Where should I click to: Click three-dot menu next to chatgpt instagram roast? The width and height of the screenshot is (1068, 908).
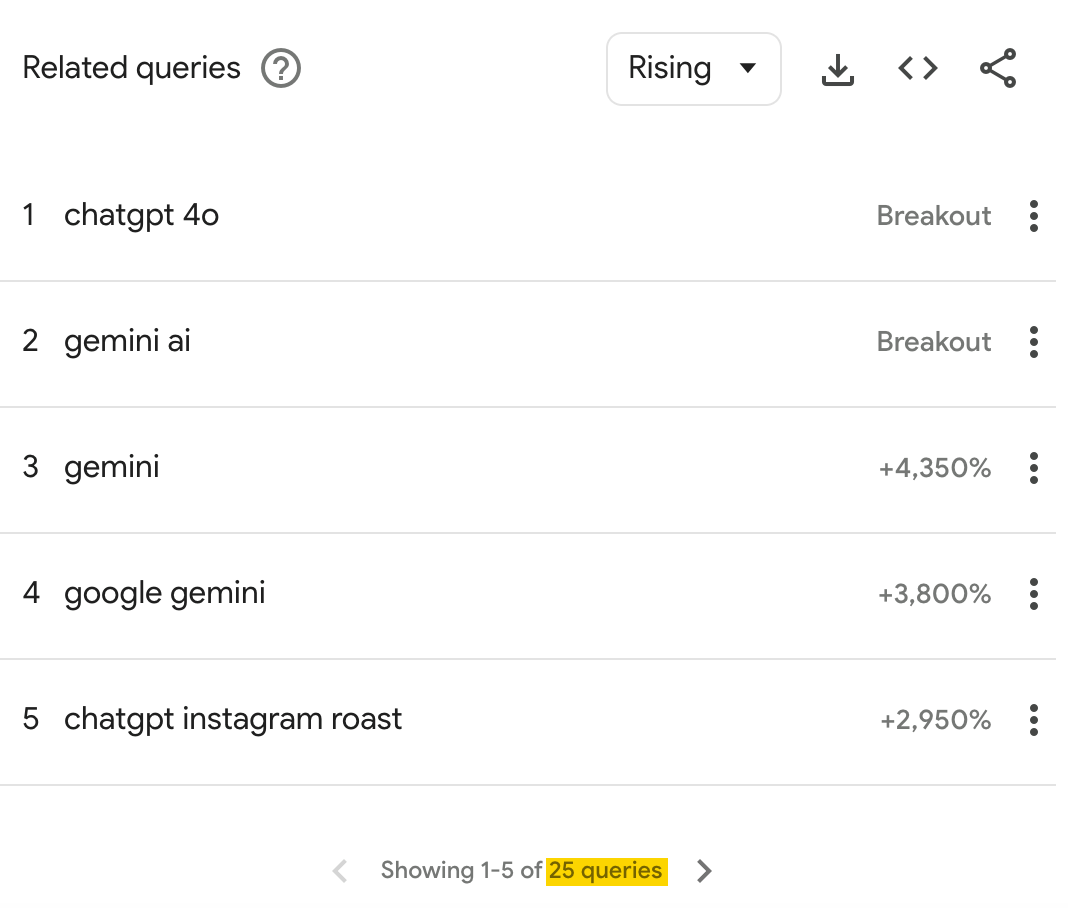pyautogui.click(x=1033, y=720)
